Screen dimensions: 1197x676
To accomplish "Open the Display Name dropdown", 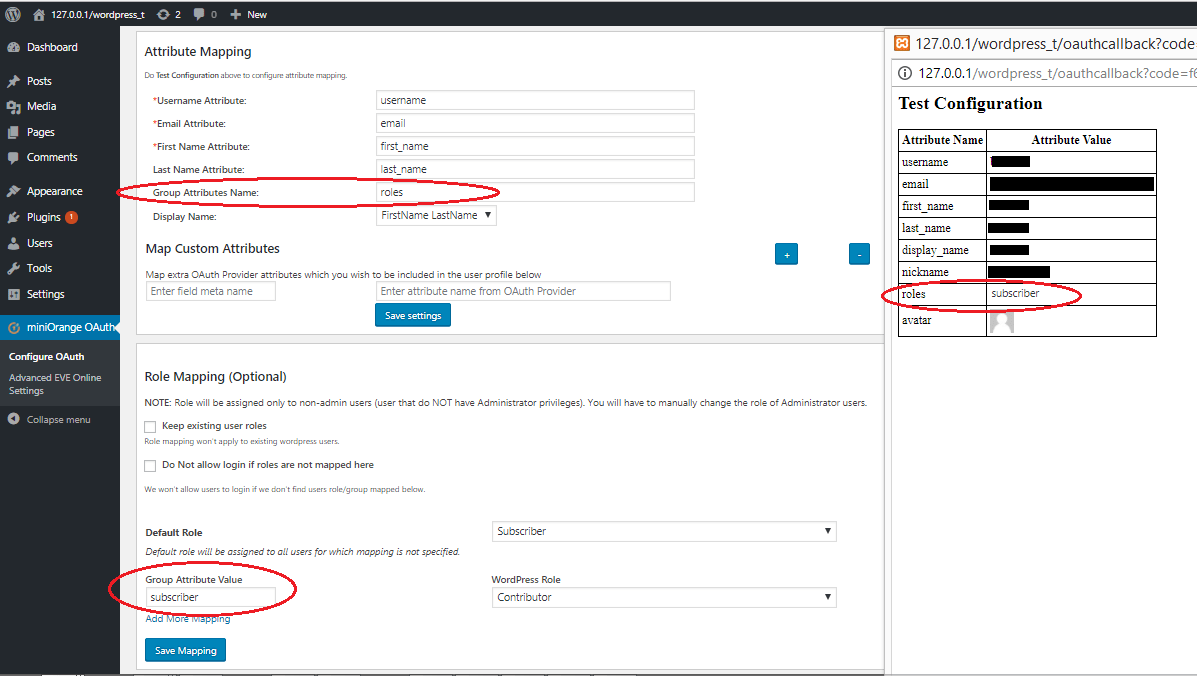I will click(x=437, y=216).
